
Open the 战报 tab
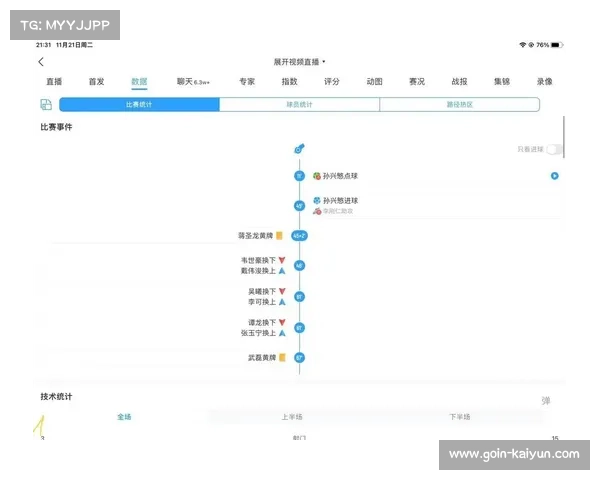(459, 82)
